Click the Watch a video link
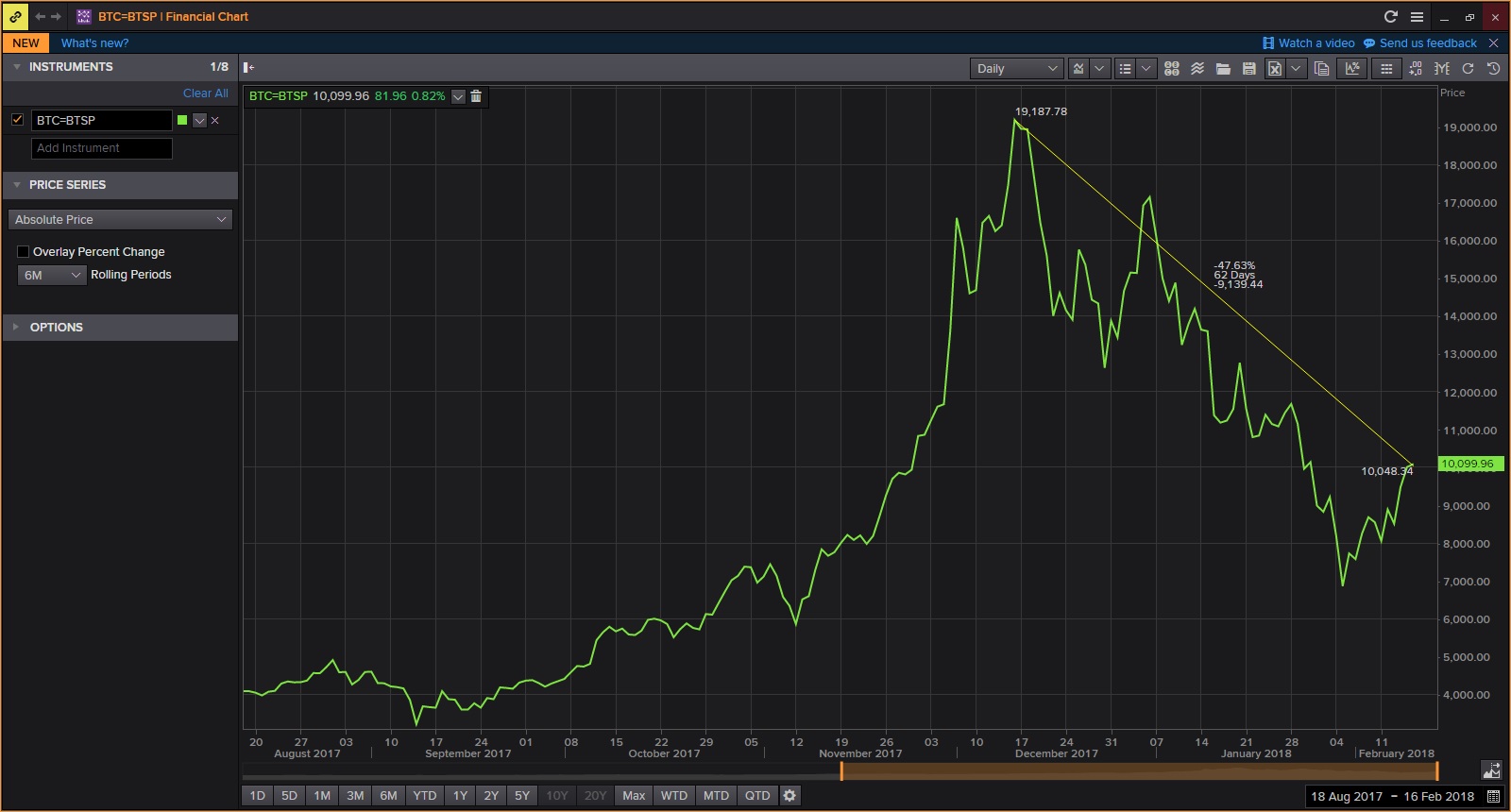Viewport: 1511px width, 812px height. 1309,43
